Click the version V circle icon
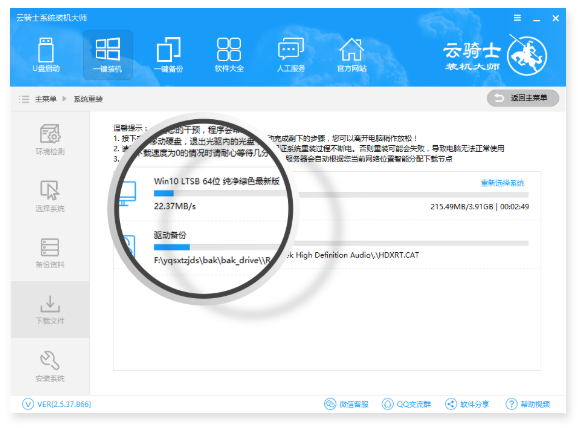Image resolution: width=583 pixels, height=428 pixels. click(x=28, y=404)
